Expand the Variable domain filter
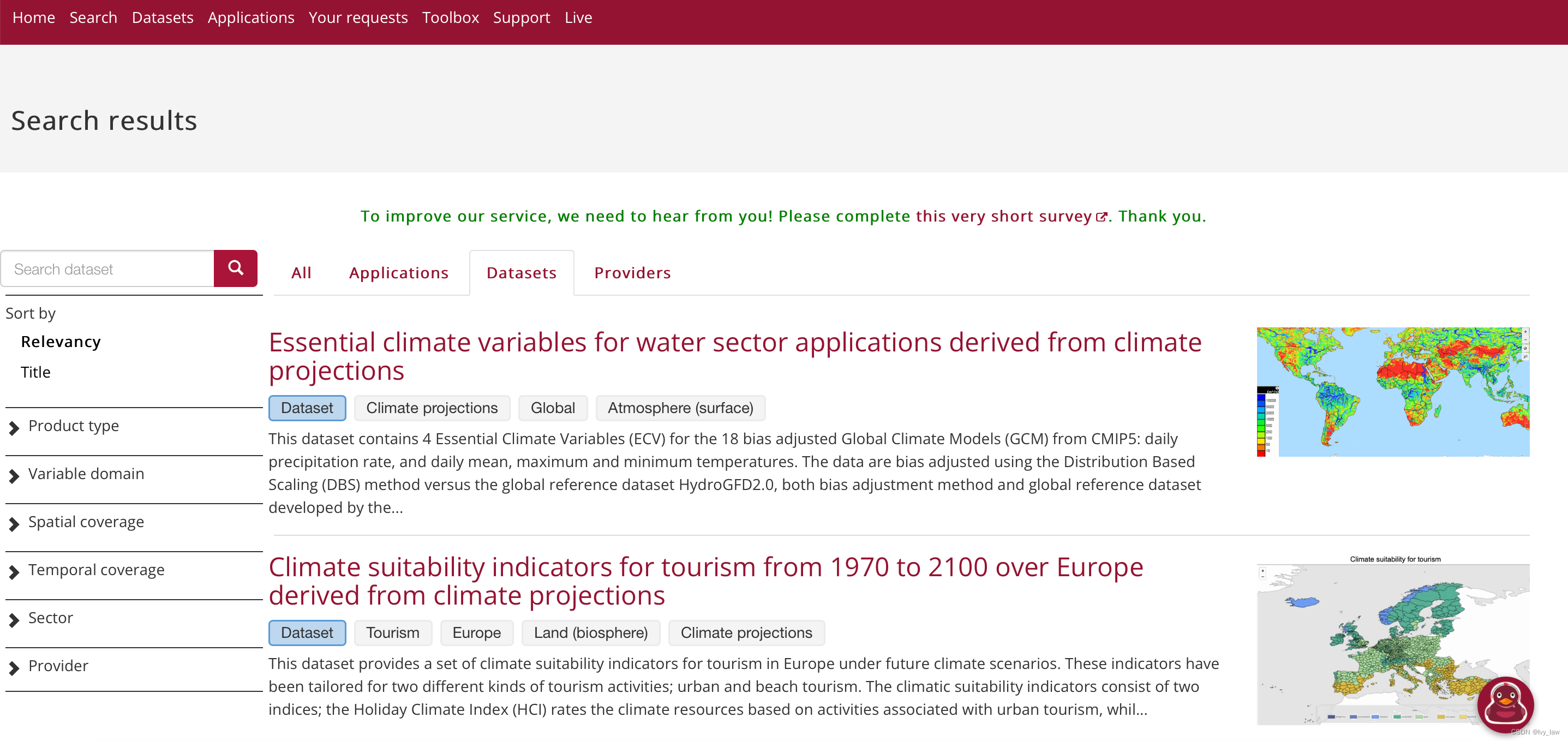 point(86,474)
